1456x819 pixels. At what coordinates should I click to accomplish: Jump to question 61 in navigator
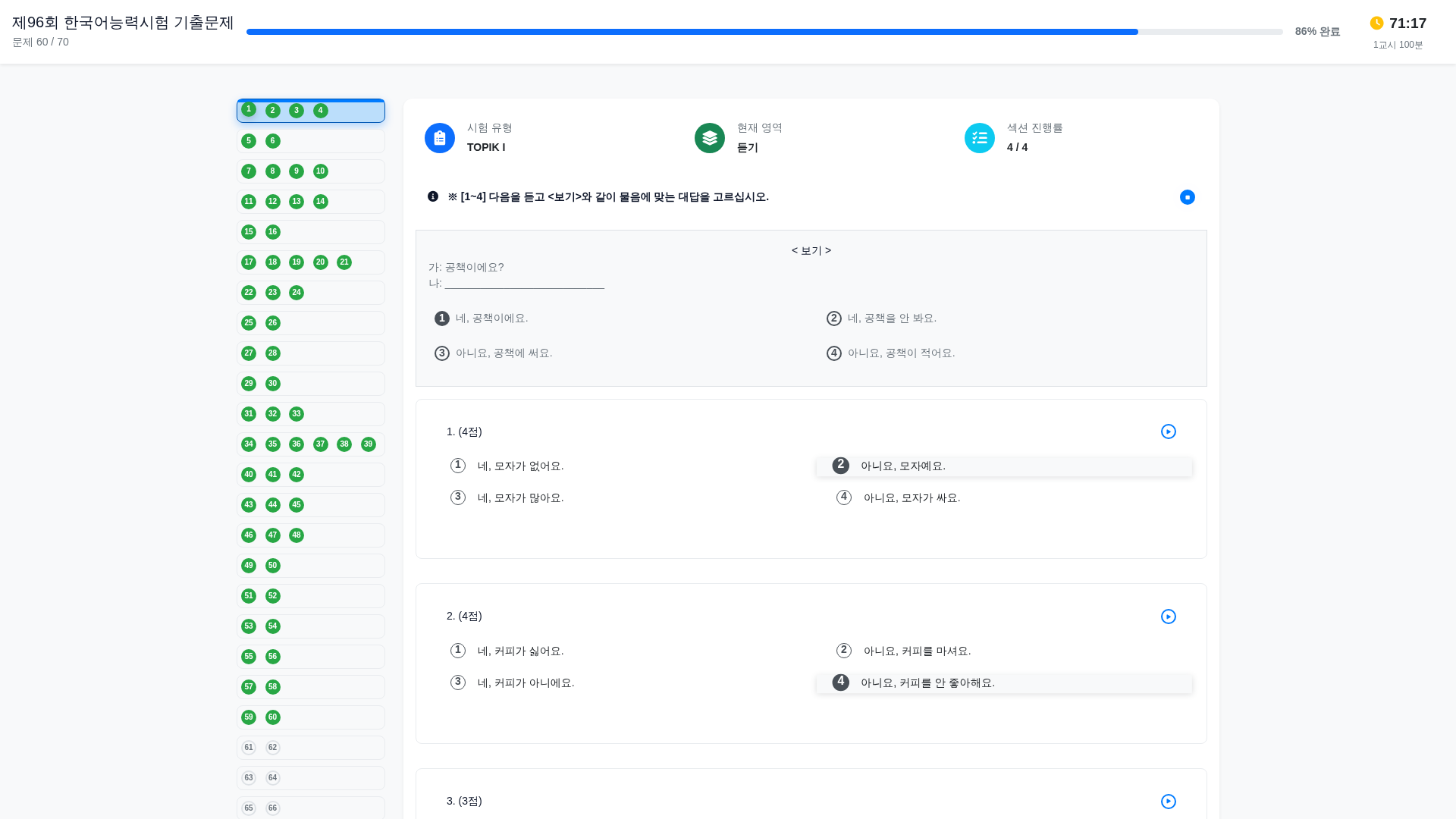249,748
